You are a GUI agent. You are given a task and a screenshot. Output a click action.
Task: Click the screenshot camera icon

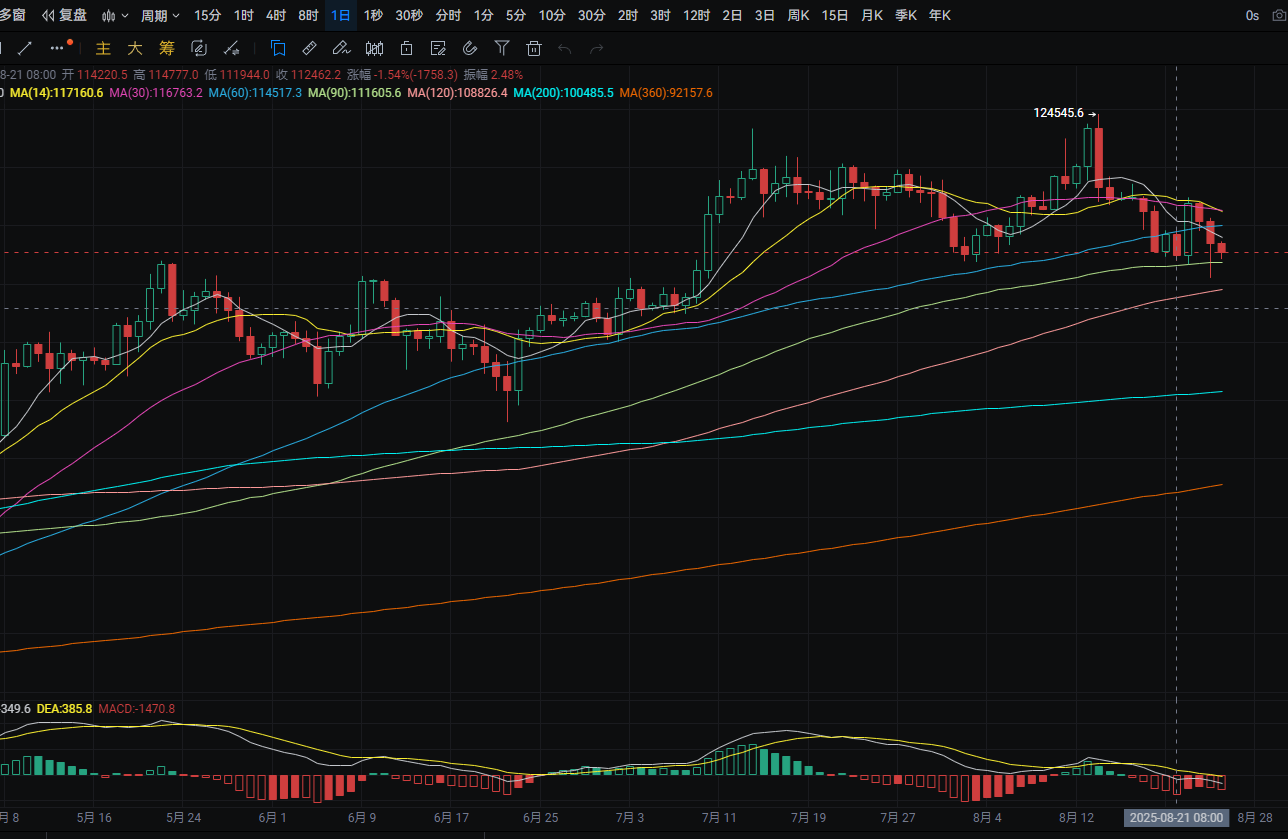[1278, 15]
